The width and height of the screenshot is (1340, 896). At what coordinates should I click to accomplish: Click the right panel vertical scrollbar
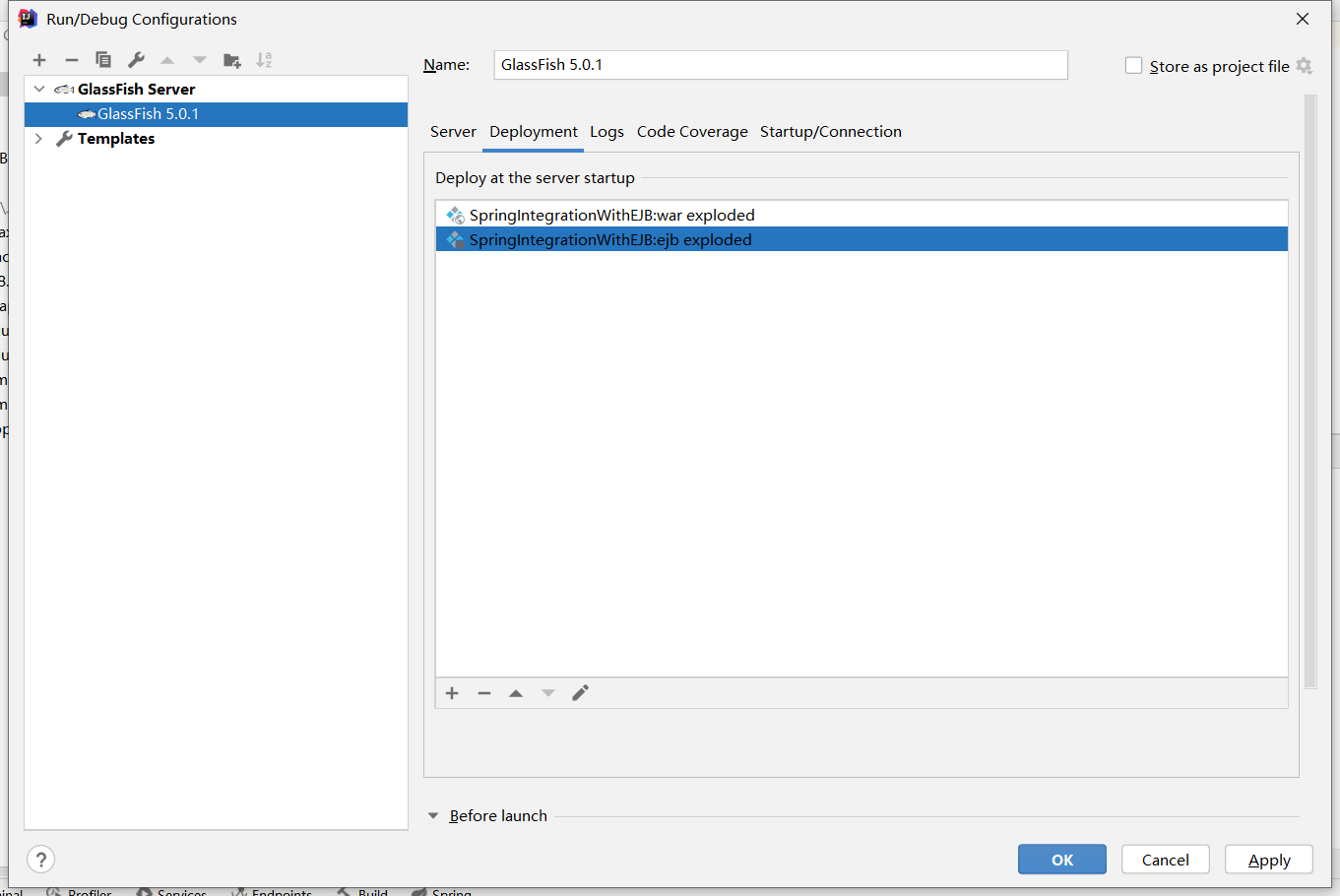click(1310, 391)
